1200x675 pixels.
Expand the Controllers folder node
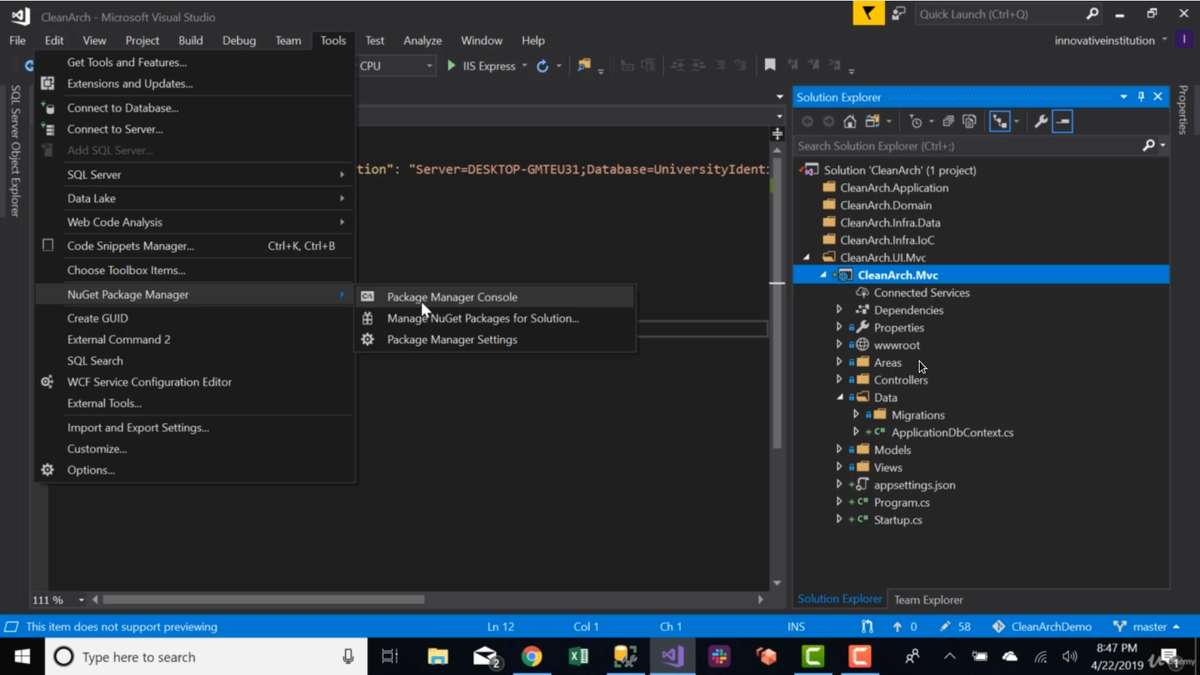840,380
